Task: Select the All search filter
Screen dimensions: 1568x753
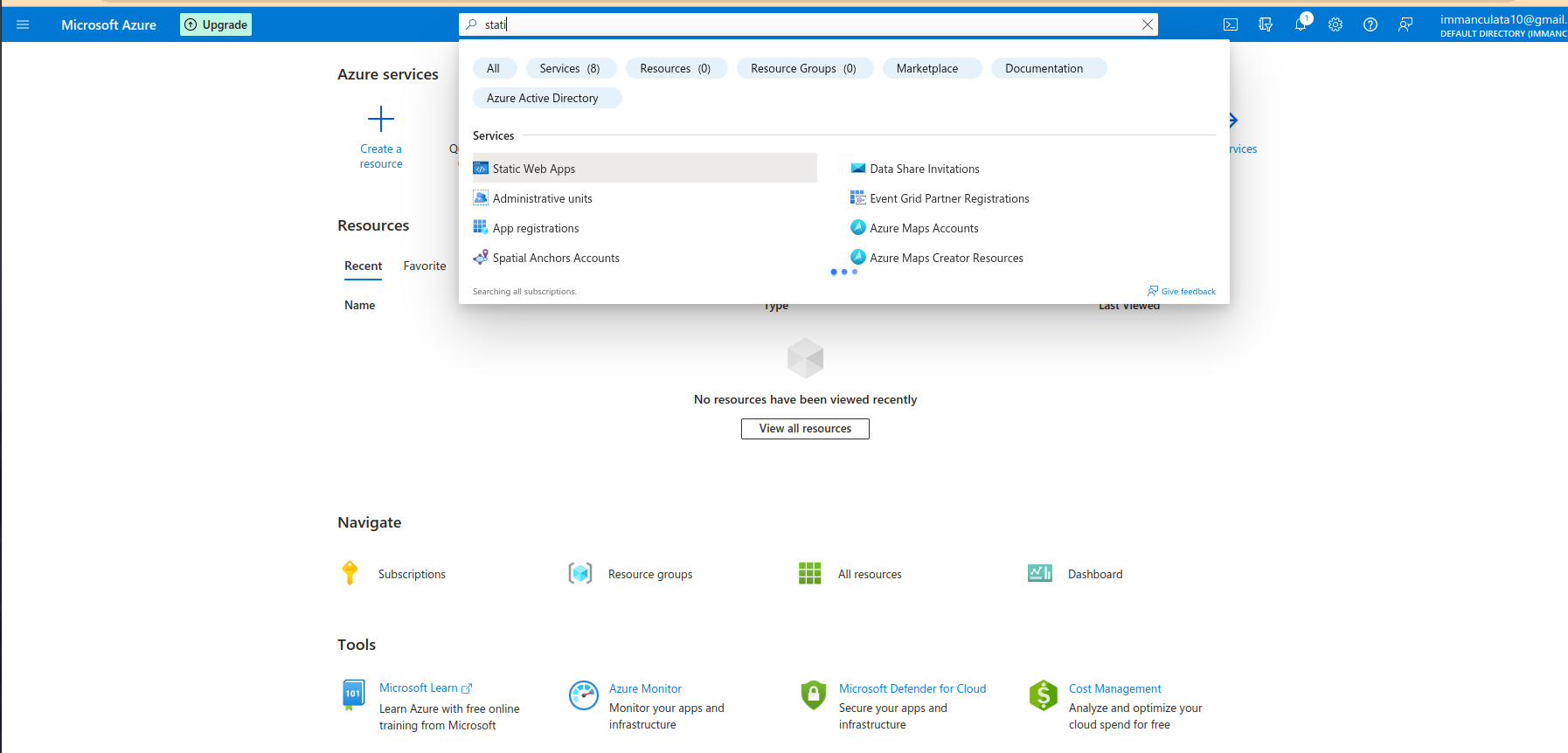Action: pyautogui.click(x=495, y=68)
